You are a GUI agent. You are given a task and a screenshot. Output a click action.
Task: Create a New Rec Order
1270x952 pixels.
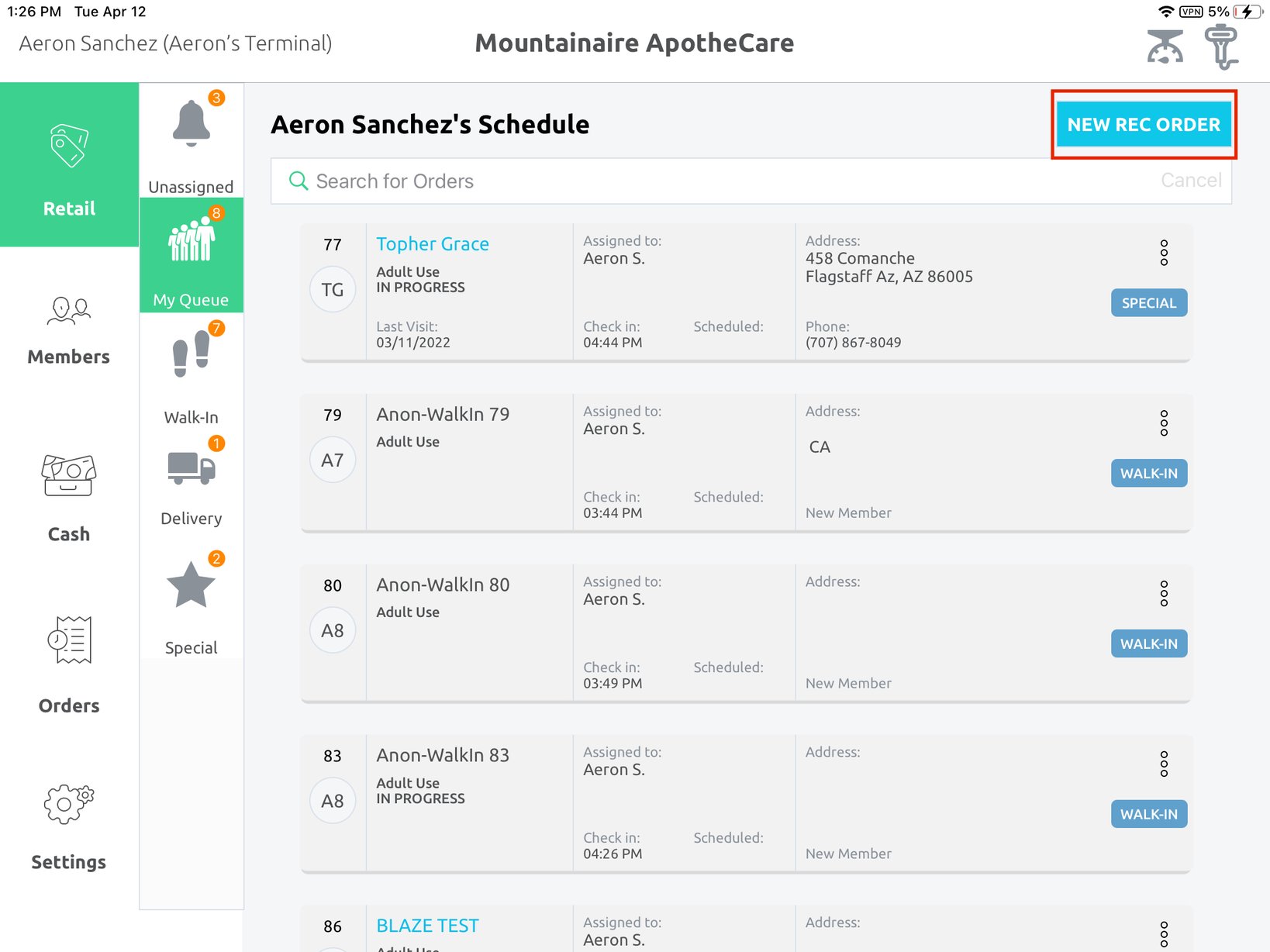(x=1143, y=125)
